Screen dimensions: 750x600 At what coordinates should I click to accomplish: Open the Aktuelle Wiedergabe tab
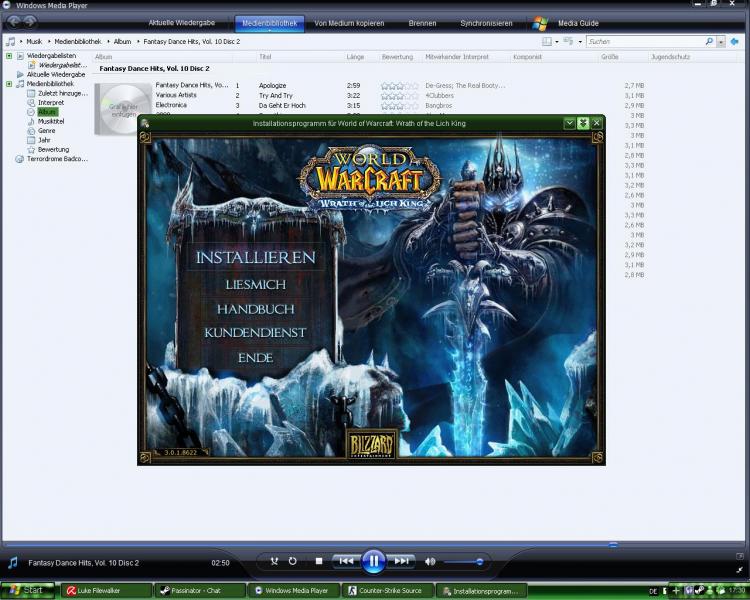[x=181, y=23]
